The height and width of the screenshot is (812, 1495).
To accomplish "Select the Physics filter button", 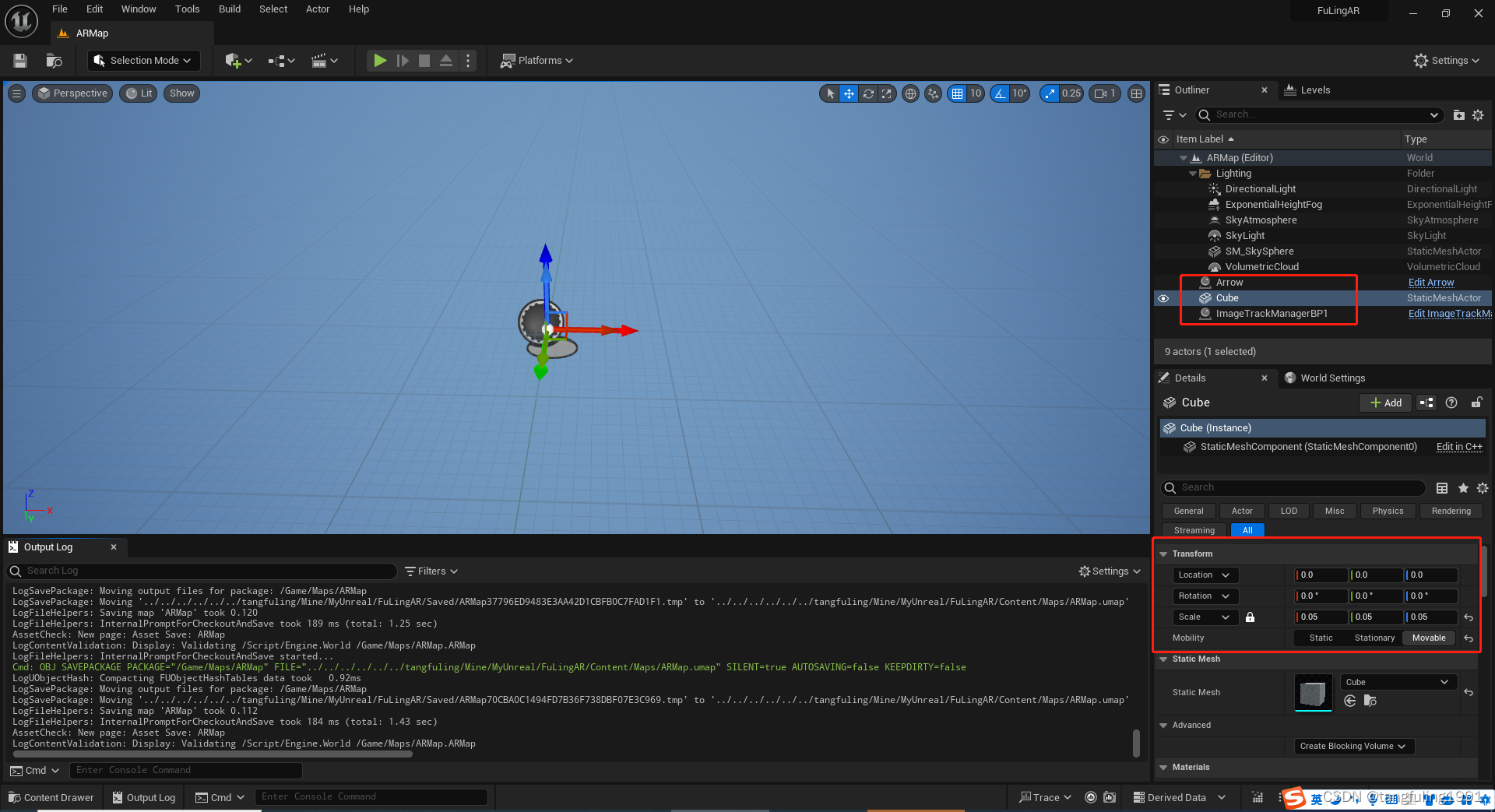I will tap(1388, 511).
